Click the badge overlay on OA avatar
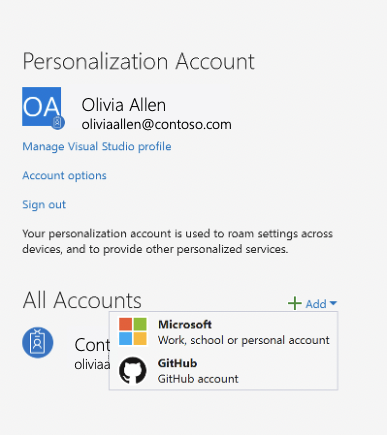This screenshot has width=388, height=436. point(58,122)
